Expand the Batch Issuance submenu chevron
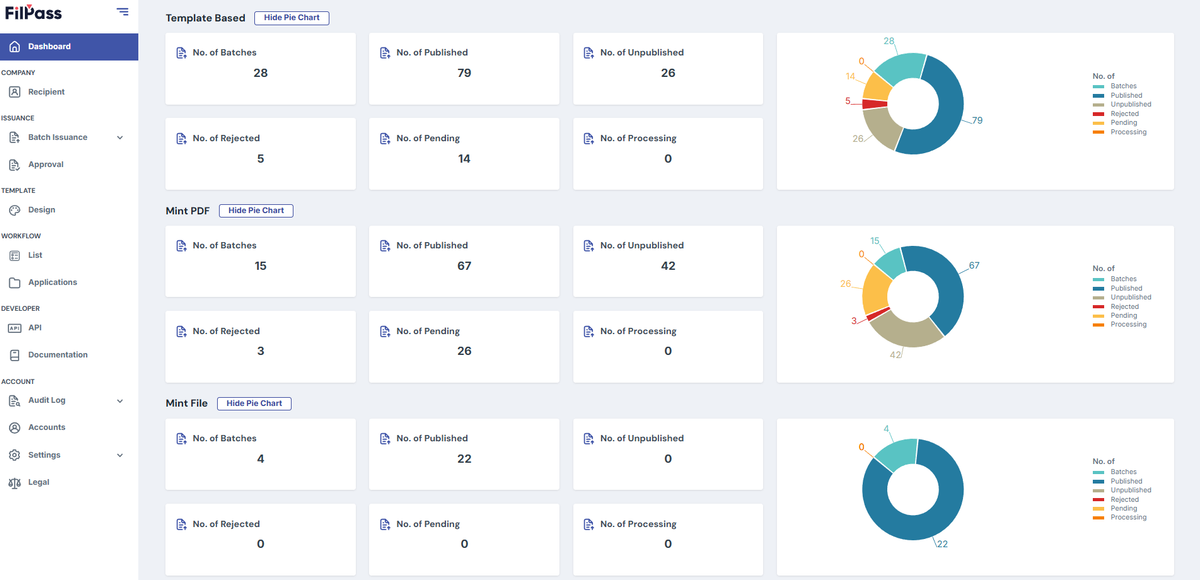 (120, 138)
